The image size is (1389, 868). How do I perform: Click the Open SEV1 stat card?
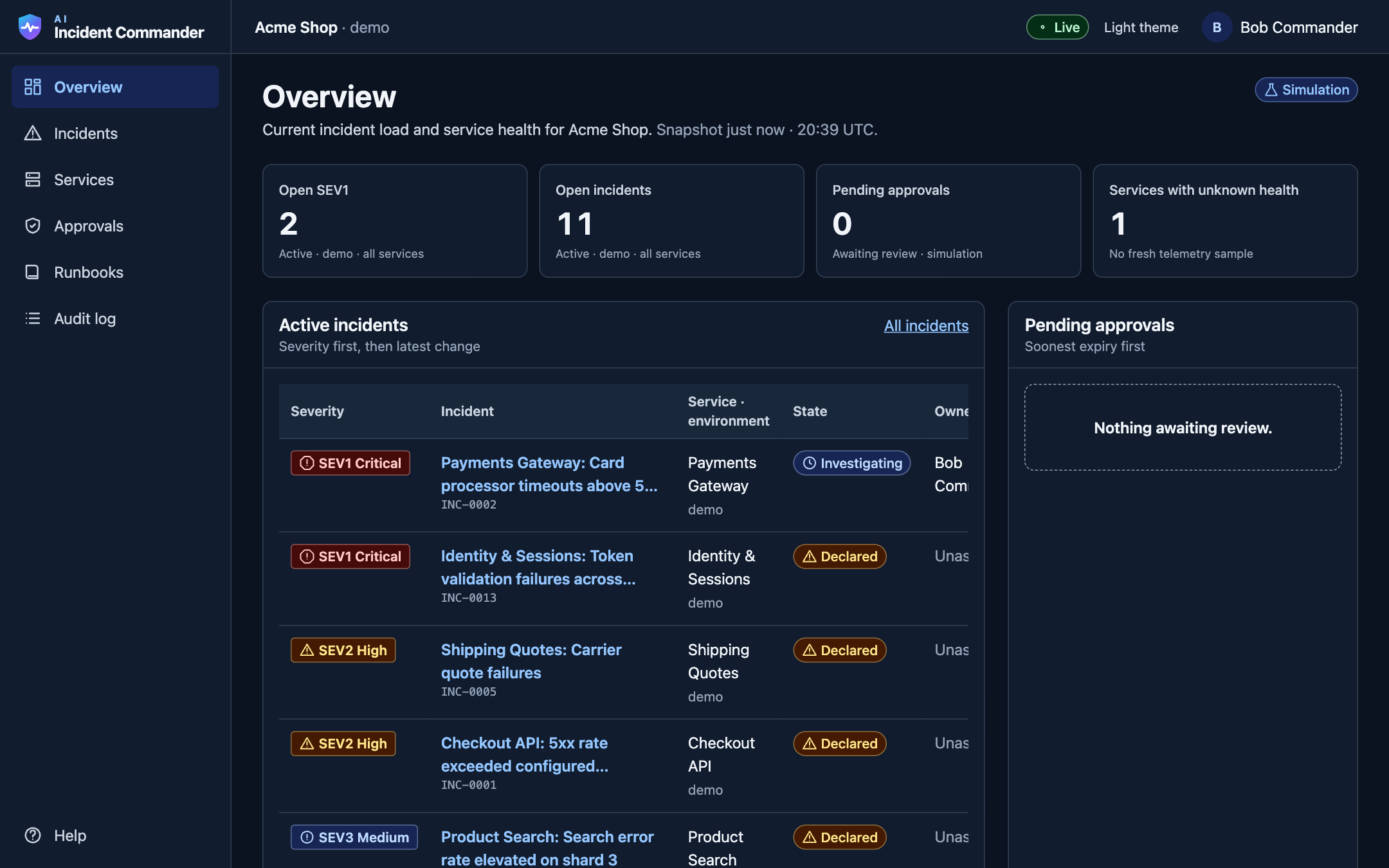(395, 221)
